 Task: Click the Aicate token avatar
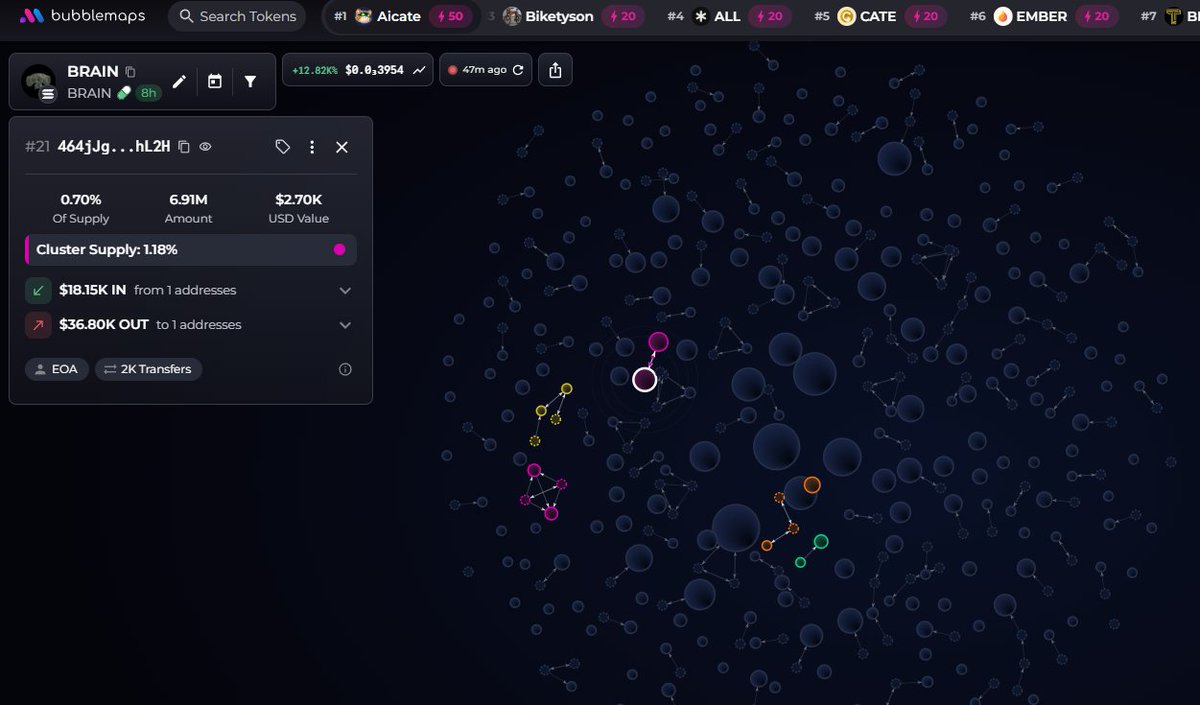(x=364, y=16)
